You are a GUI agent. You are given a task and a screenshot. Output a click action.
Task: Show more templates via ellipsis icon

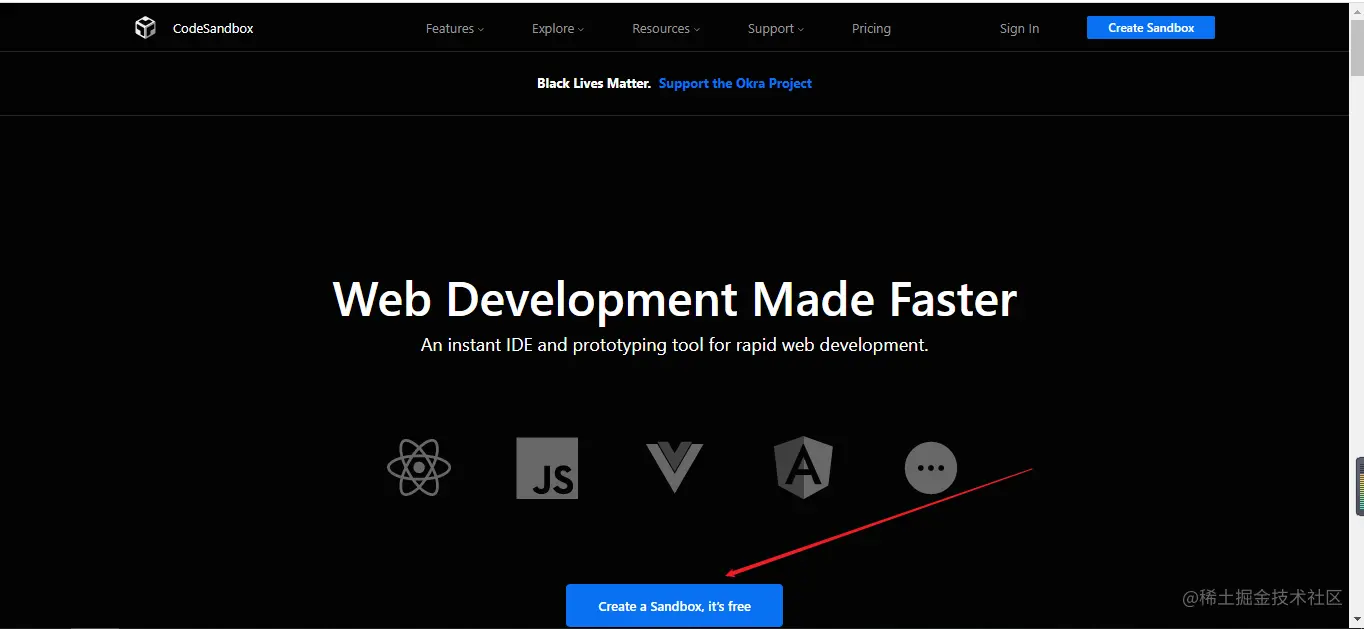click(x=931, y=467)
